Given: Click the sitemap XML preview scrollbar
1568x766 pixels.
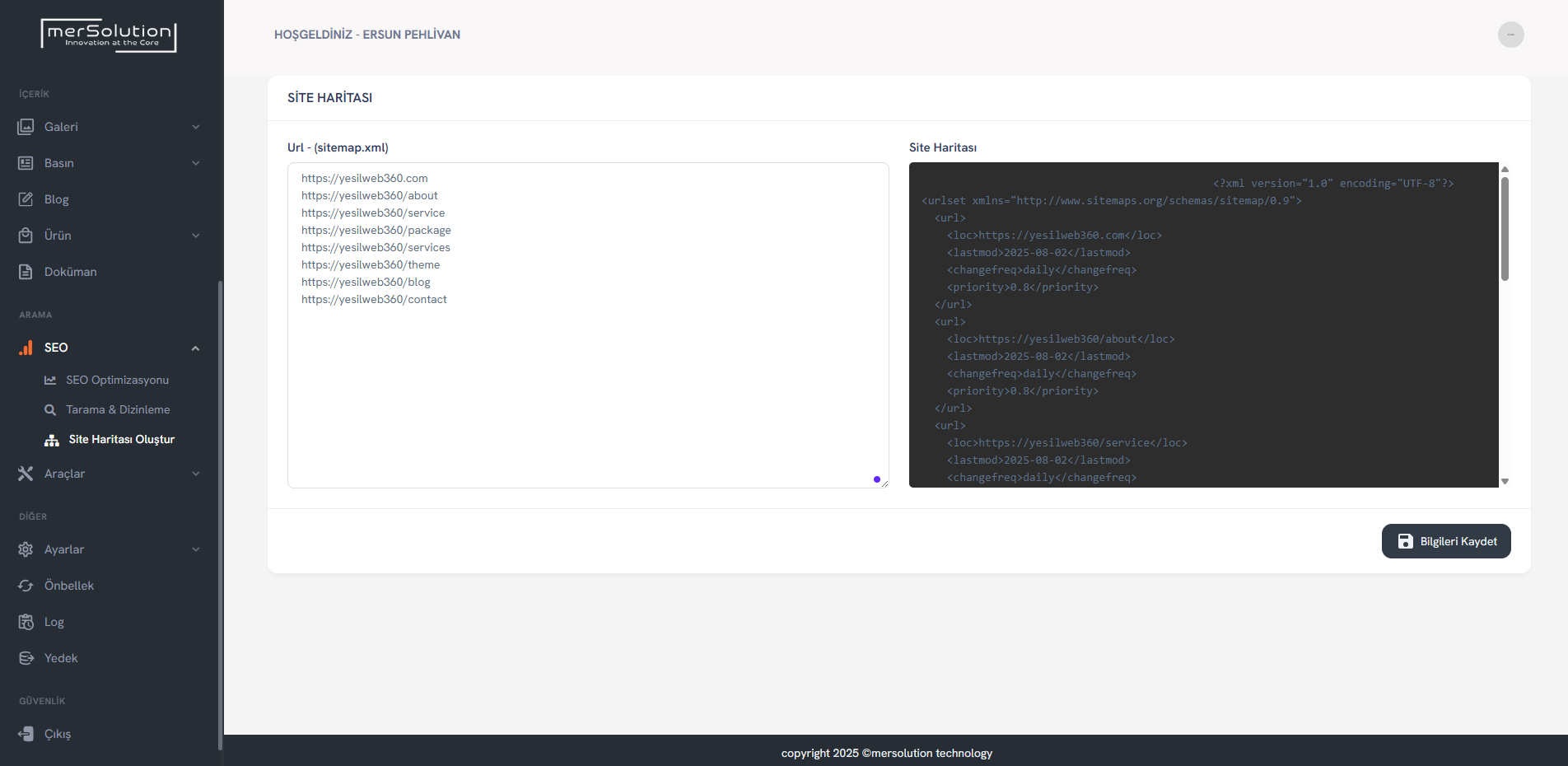Looking at the screenshot, I should [x=1505, y=231].
